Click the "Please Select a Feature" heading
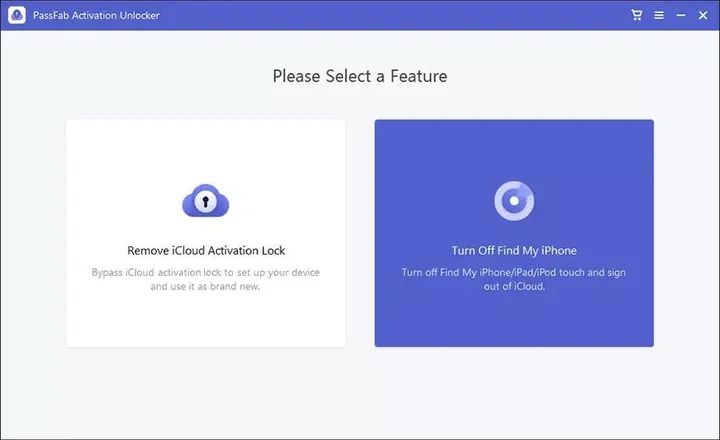The width and height of the screenshot is (720, 440). 360,76
